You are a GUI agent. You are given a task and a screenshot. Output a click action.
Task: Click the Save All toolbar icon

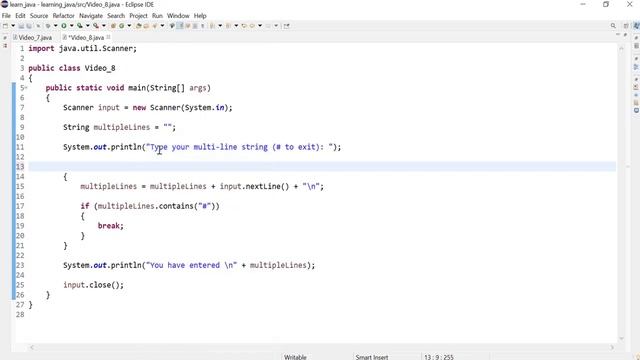pyautogui.click(x=29, y=26)
